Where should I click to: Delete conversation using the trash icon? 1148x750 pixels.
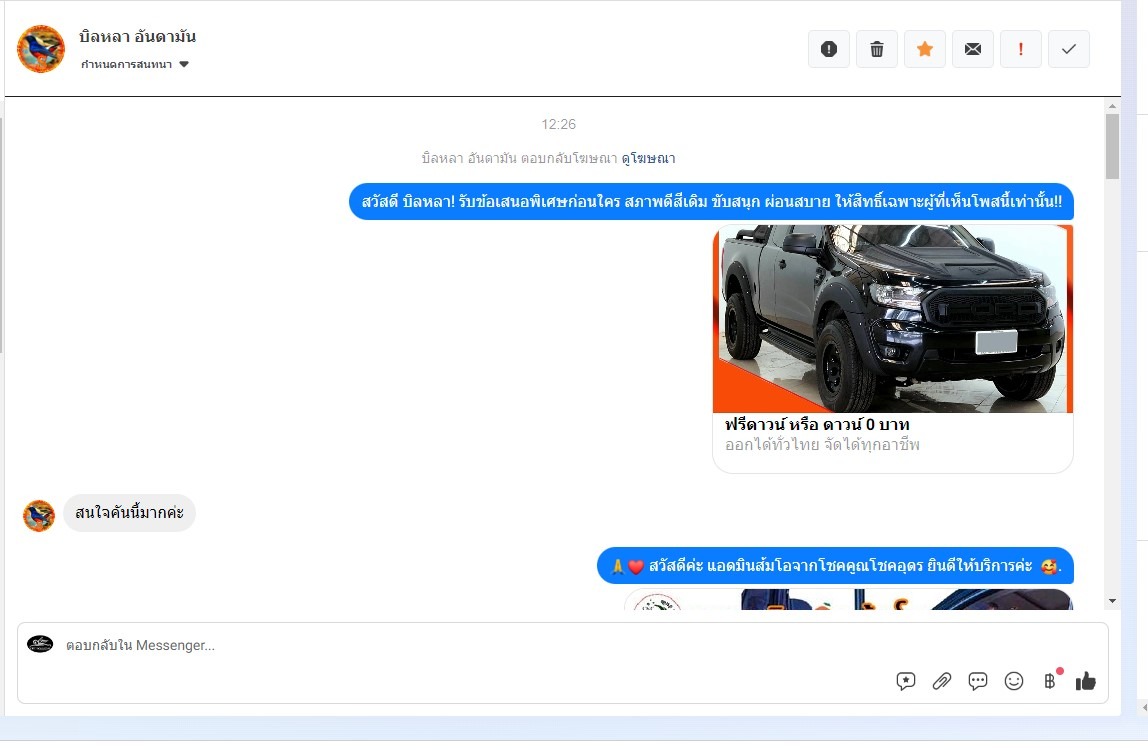point(877,49)
